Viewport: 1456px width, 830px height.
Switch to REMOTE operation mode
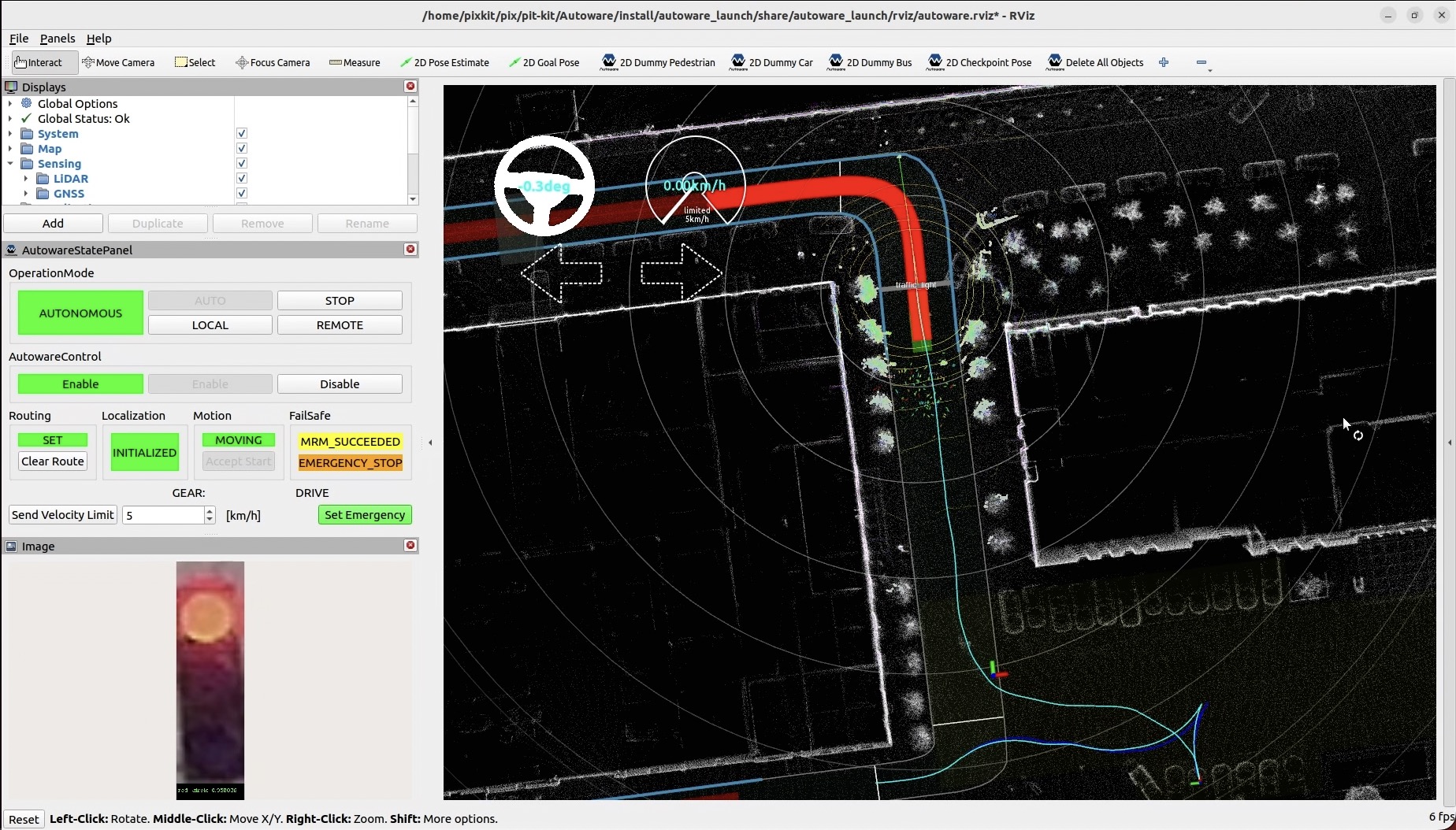(x=340, y=325)
